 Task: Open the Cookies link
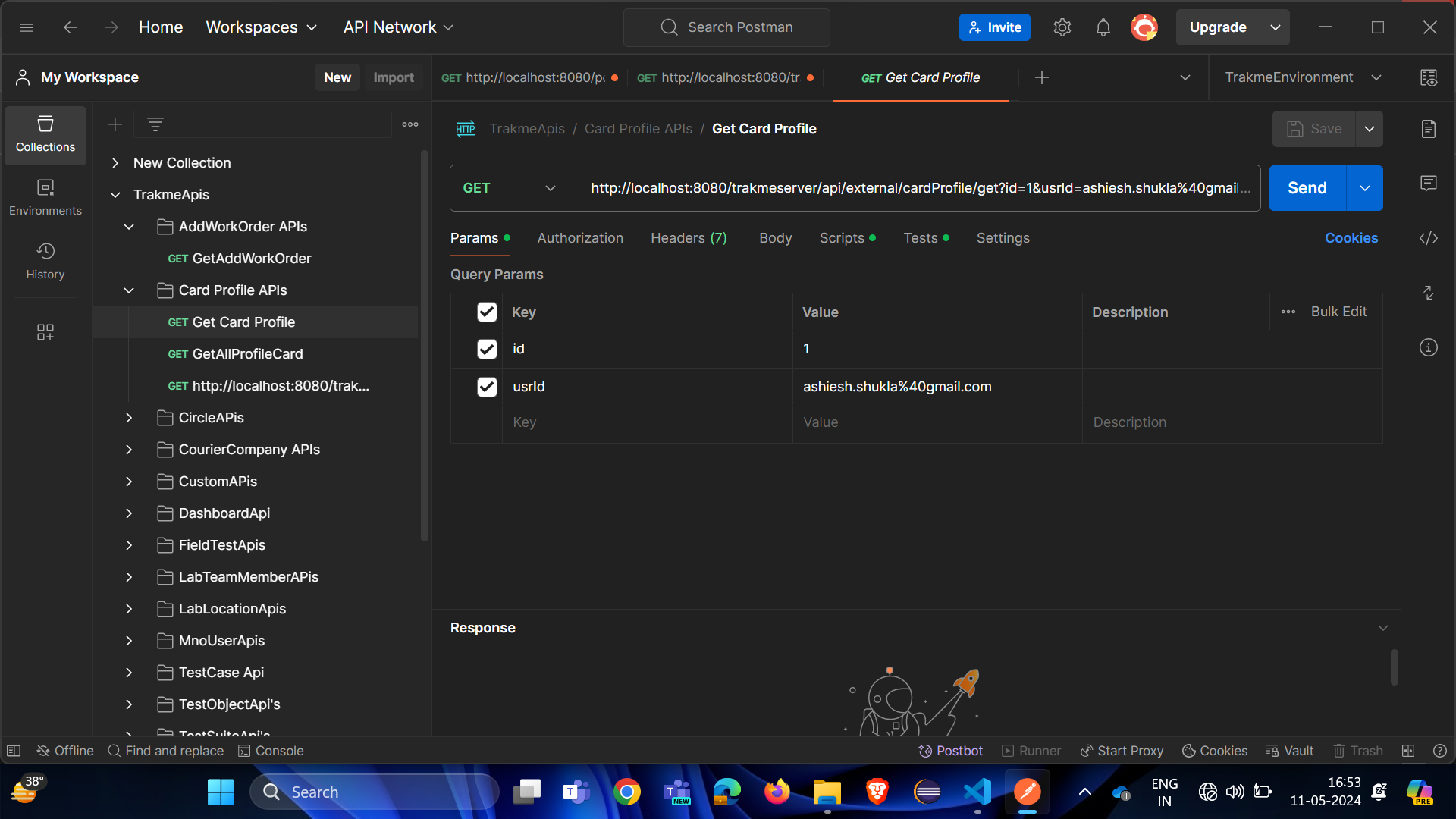[1351, 238]
